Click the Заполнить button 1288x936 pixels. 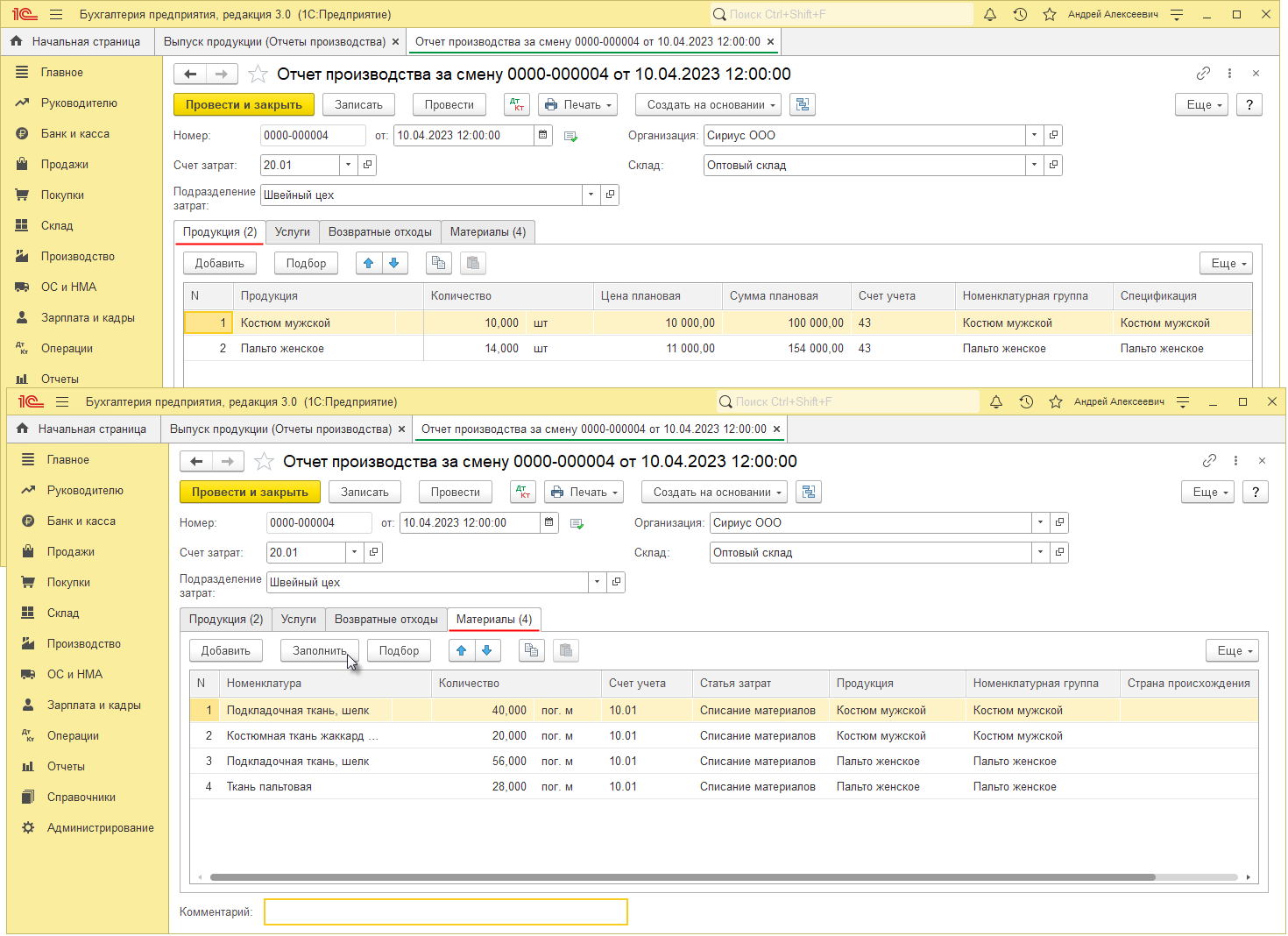(319, 650)
